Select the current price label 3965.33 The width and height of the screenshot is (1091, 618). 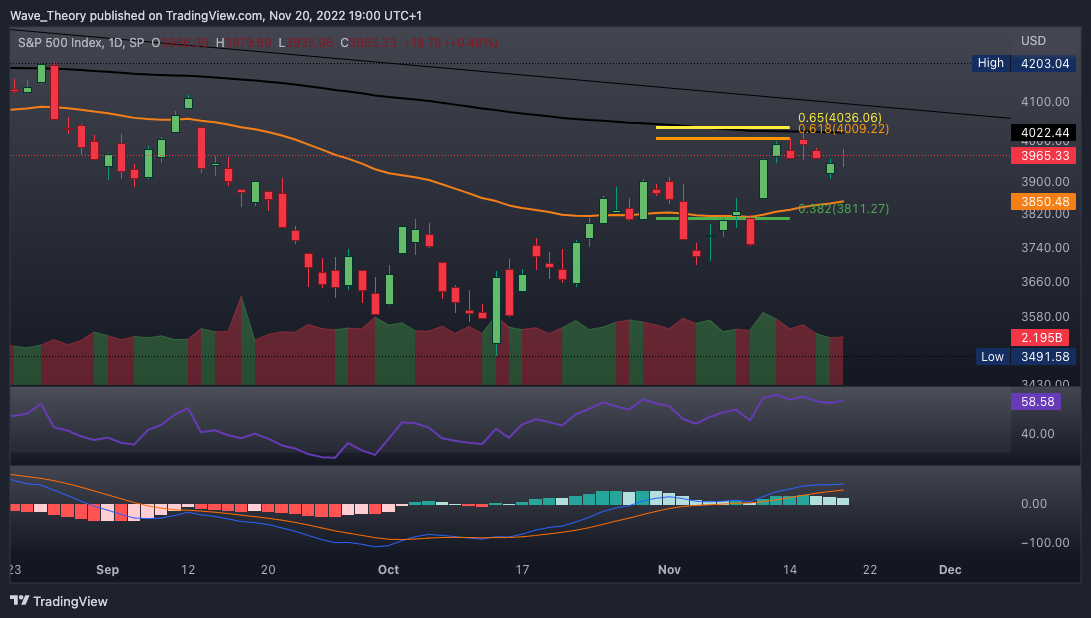1044,156
